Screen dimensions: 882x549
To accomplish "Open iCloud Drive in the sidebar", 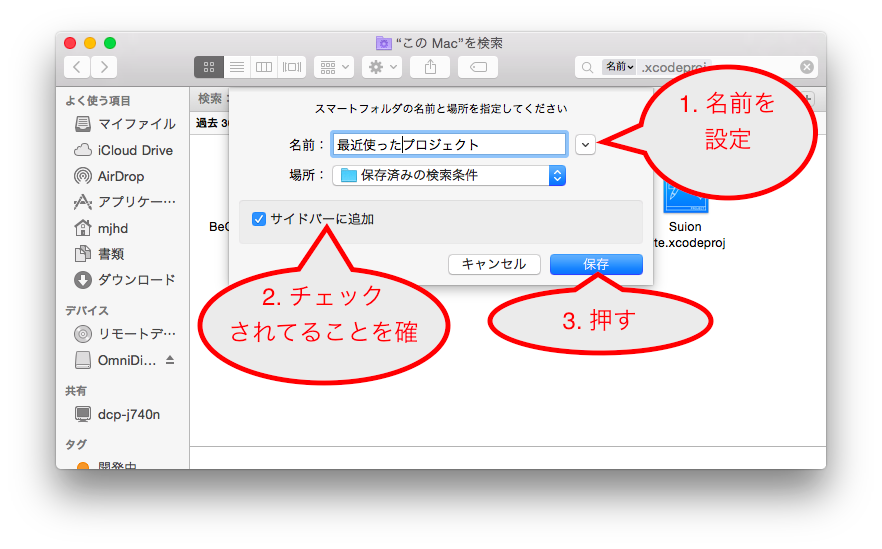I will point(124,150).
